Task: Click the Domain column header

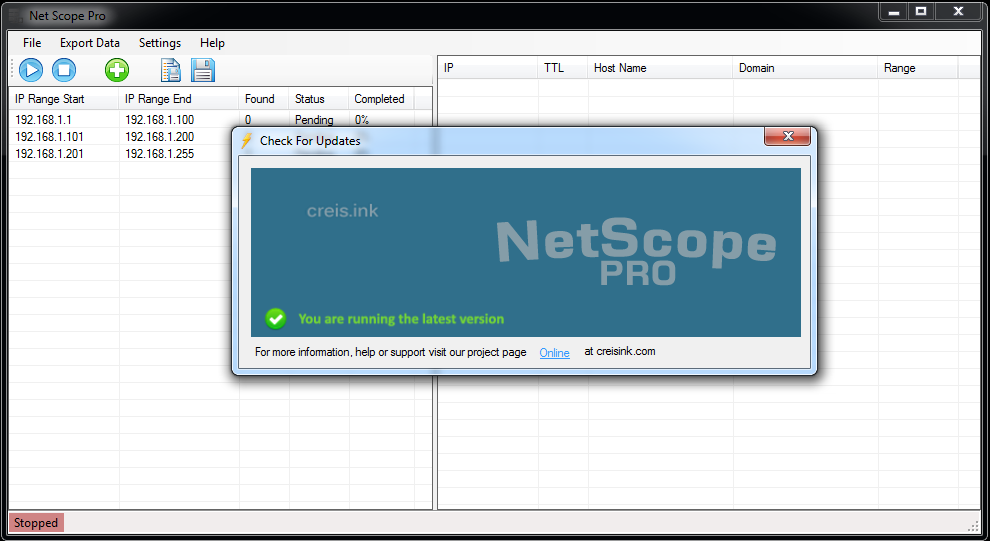Action: 805,68
